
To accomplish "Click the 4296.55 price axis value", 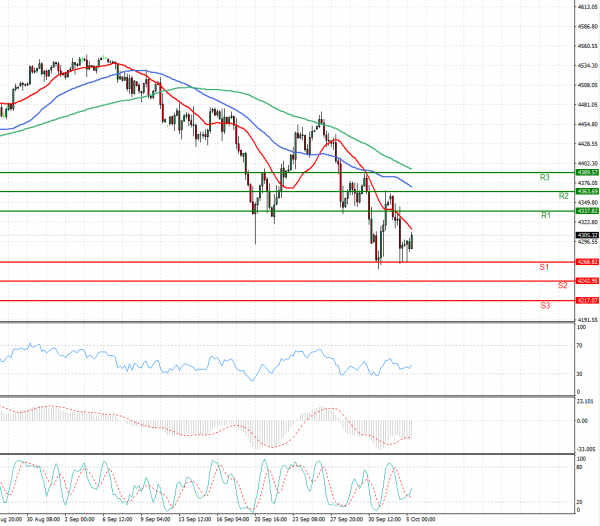I will click(x=587, y=242).
